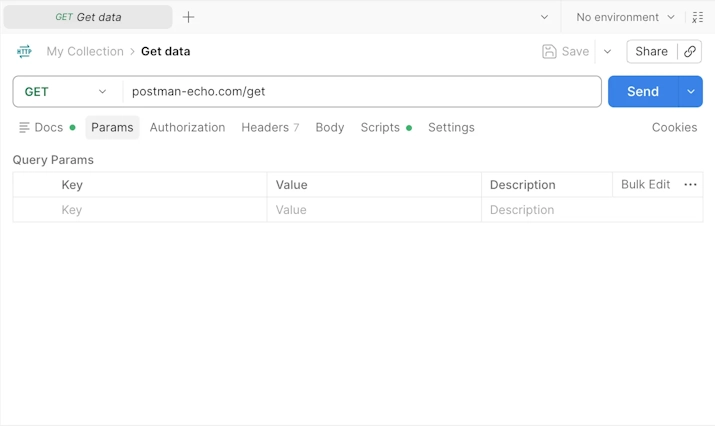Expand the Send button options arrow
Image resolution: width=715 pixels, height=426 pixels.
[x=691, y=92]
